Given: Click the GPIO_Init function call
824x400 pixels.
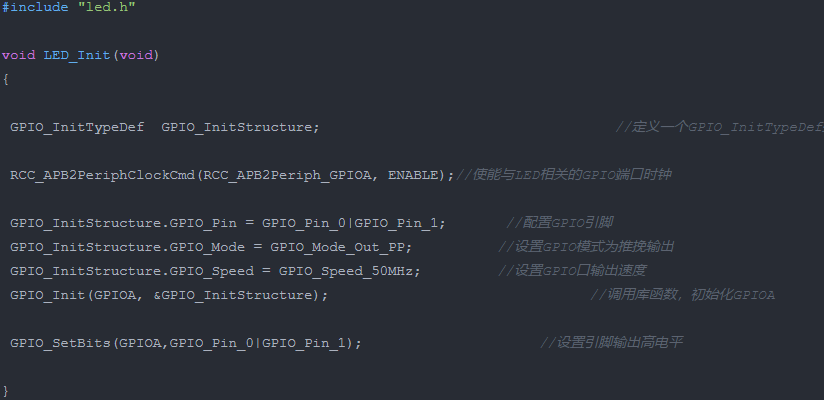Looking at the screenshot, I should 47,295.
